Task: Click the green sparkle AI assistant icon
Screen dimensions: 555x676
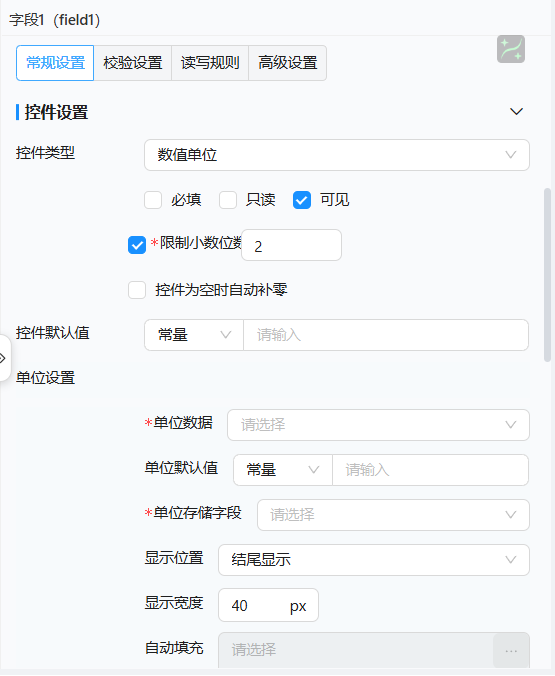Action: (511, 49)
